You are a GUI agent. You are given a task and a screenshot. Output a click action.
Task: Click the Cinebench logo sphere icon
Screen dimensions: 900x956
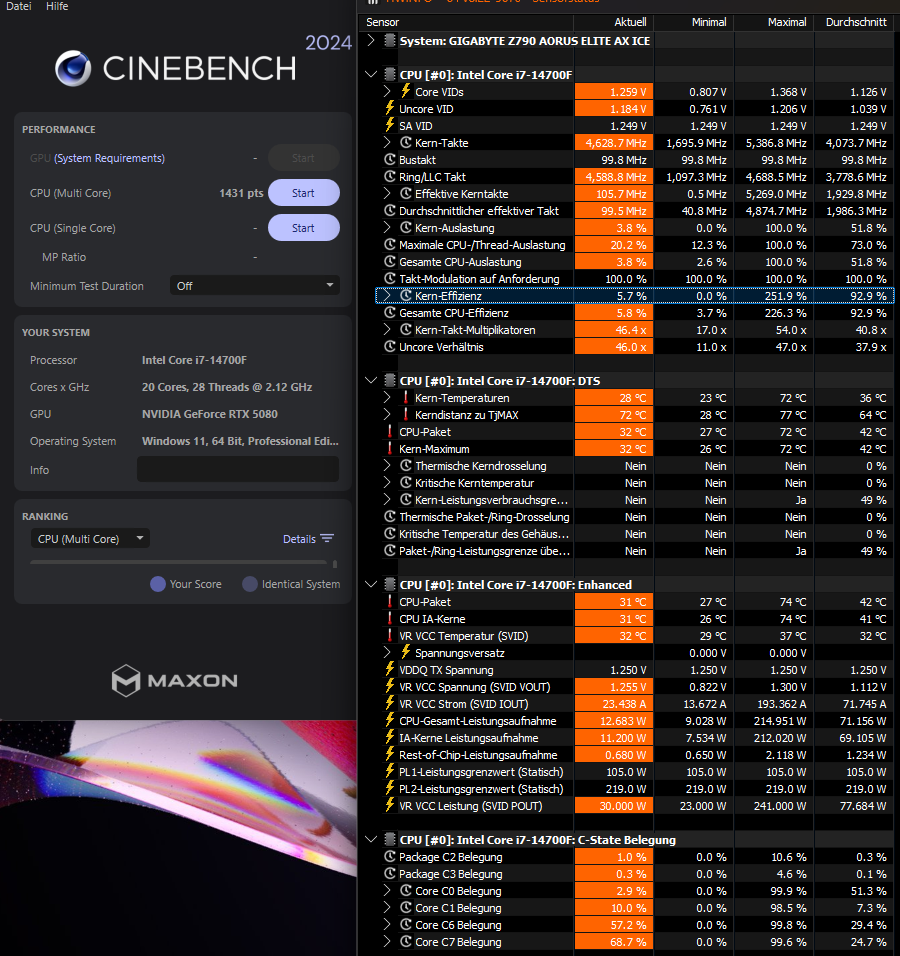[x=73, y=68]
